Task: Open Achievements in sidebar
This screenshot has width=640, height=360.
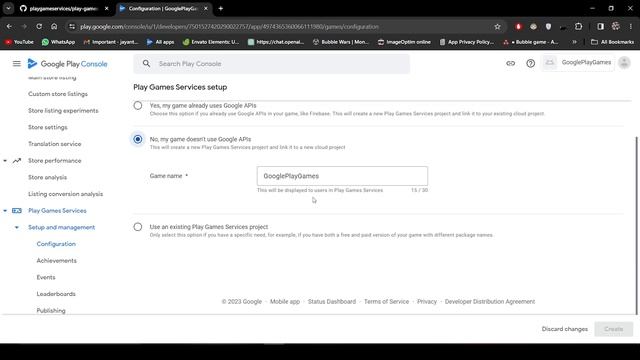Action: [x=56, y=261]
